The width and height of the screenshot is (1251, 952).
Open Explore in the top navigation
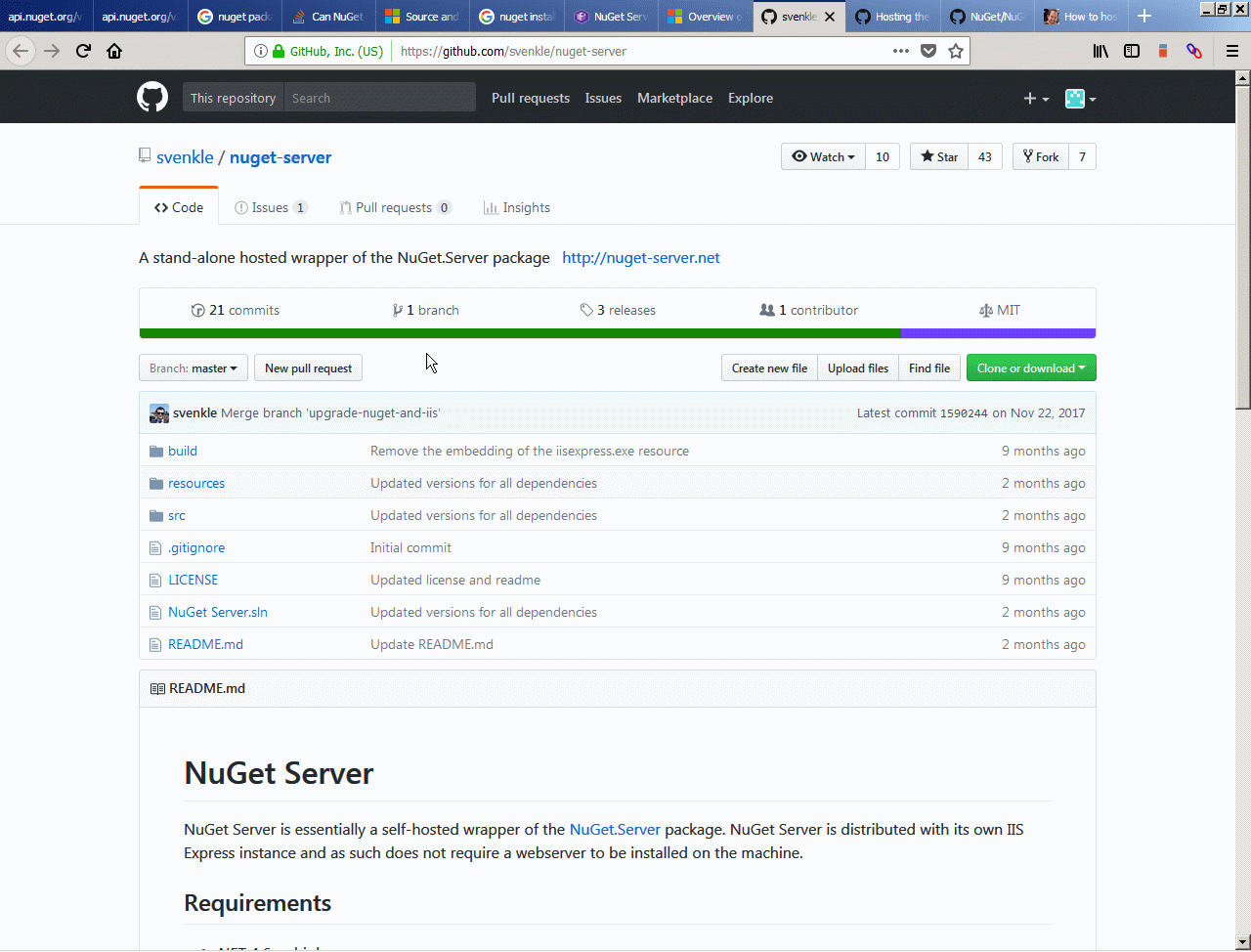point(751,98)
